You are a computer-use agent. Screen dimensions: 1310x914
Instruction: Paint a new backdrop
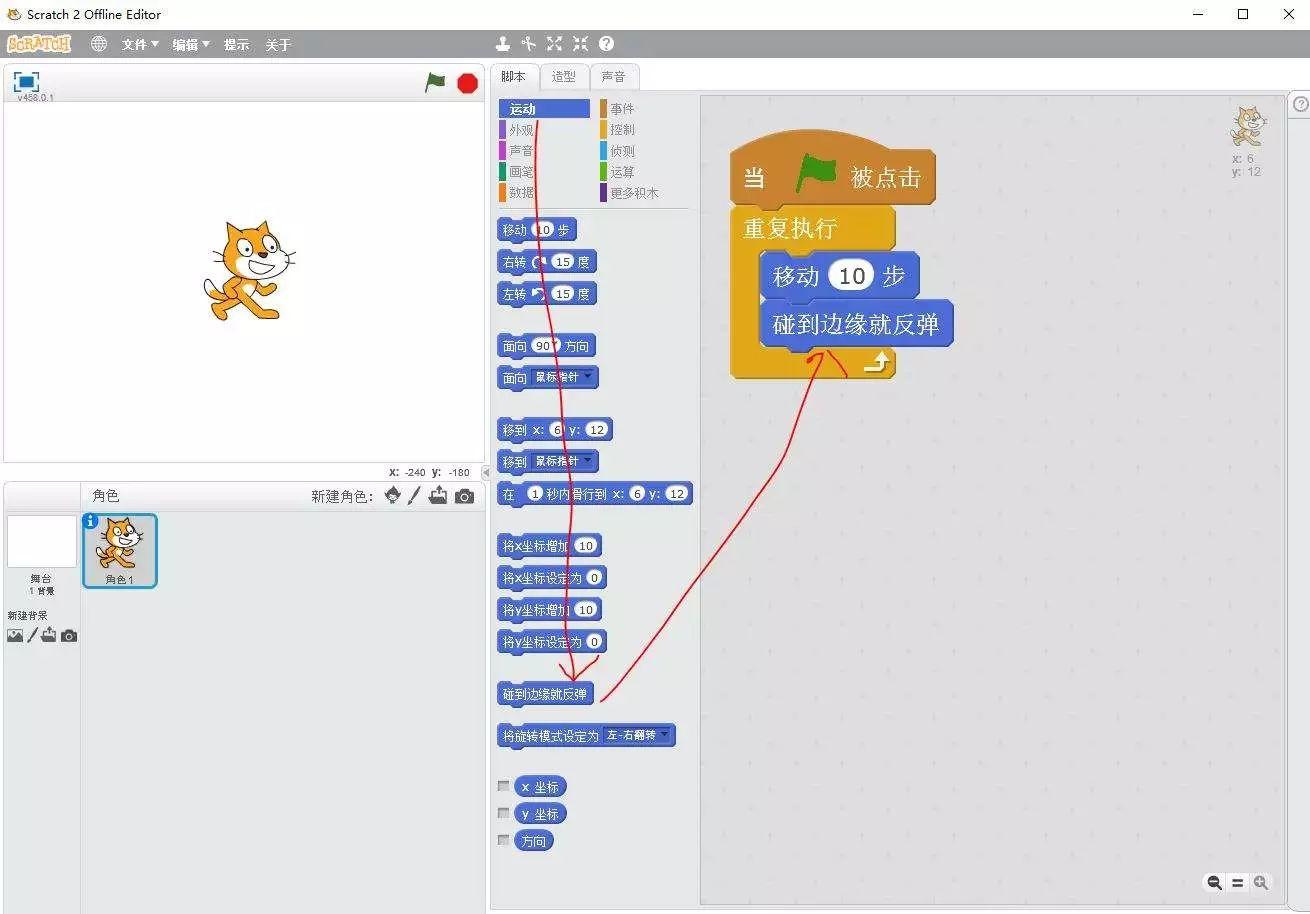(x=32, y=635)
